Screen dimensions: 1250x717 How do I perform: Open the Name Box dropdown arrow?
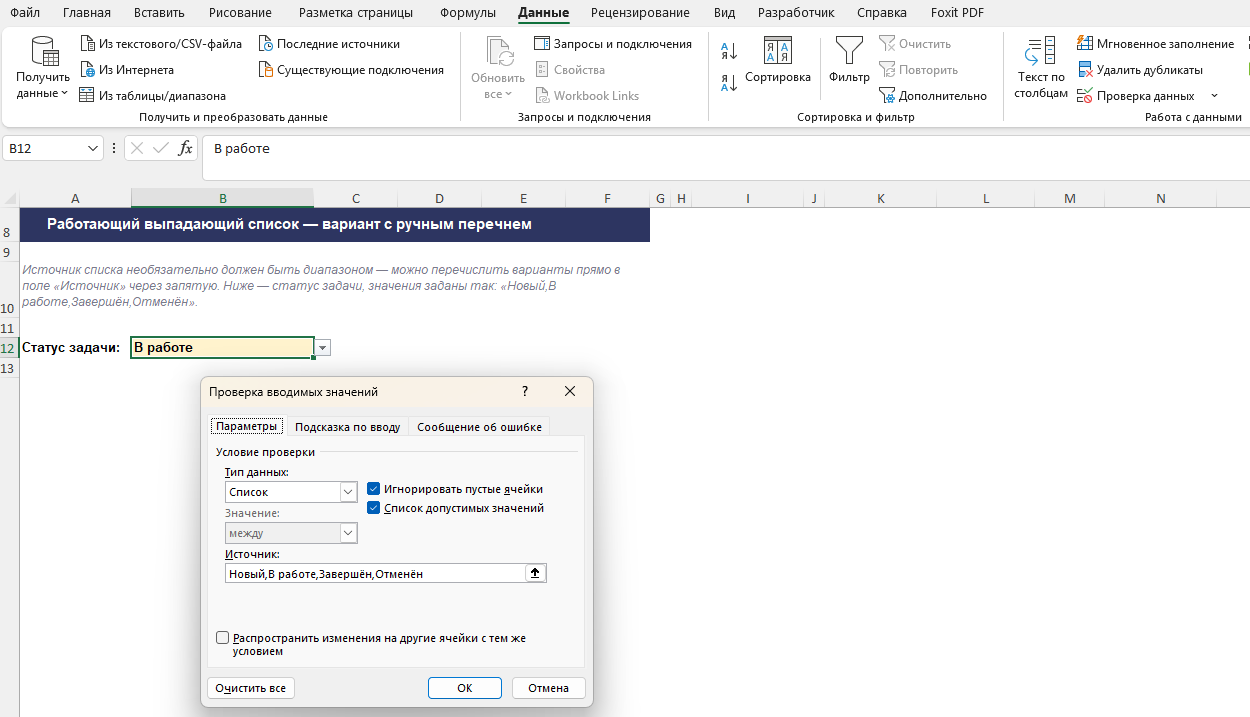click(94, 149)
